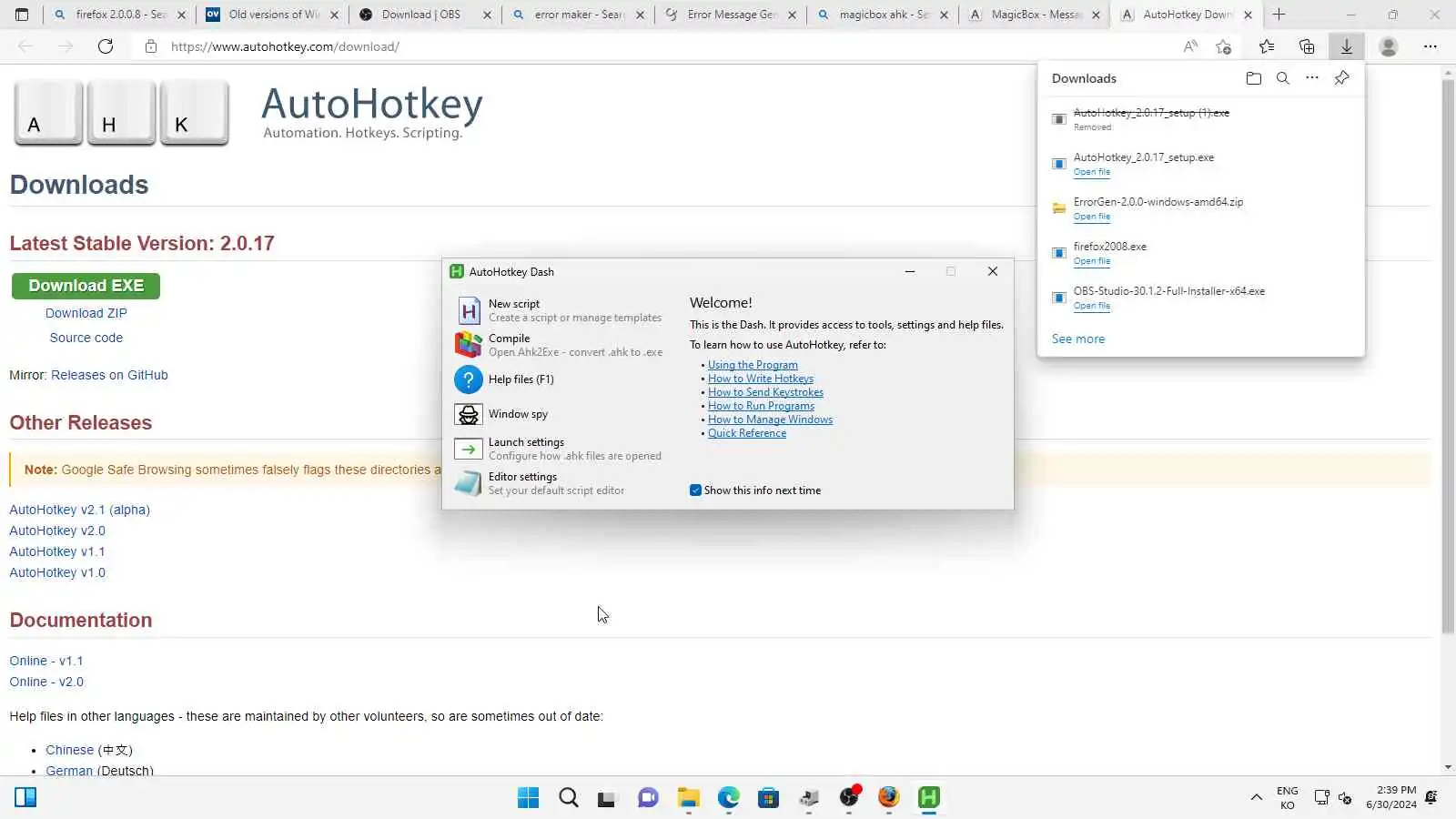Switch to the magicbox ahk search tab

(884, 15)
